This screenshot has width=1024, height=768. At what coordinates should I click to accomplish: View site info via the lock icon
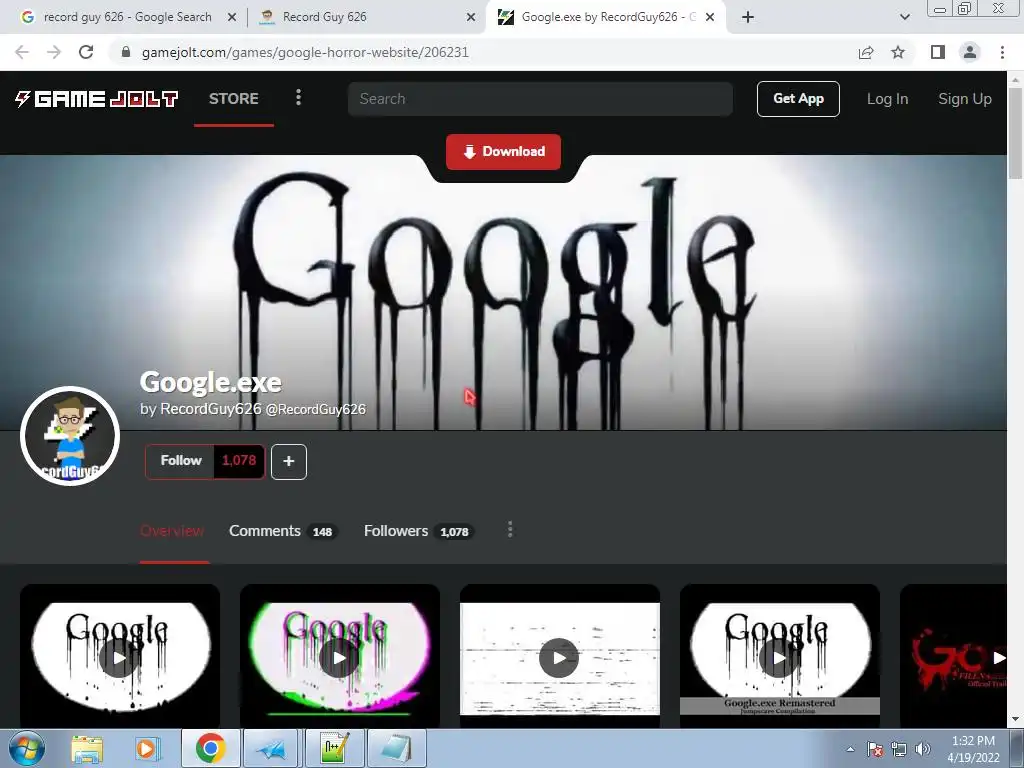click(x=126, y=52)
